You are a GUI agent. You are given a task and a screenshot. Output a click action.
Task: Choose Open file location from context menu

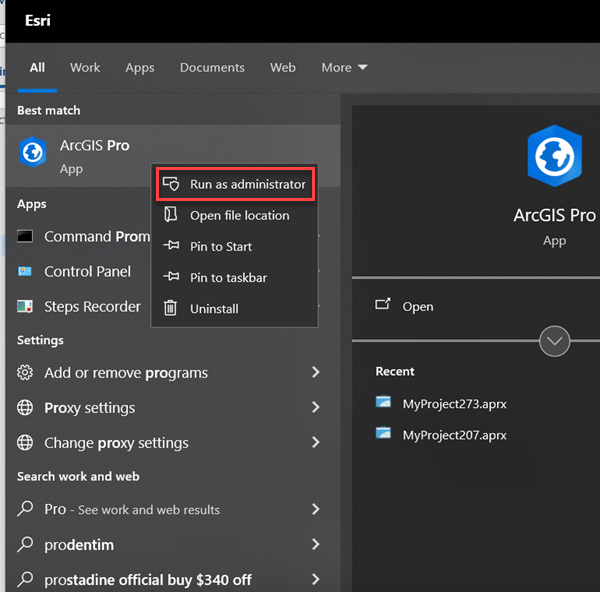[235, 215]
